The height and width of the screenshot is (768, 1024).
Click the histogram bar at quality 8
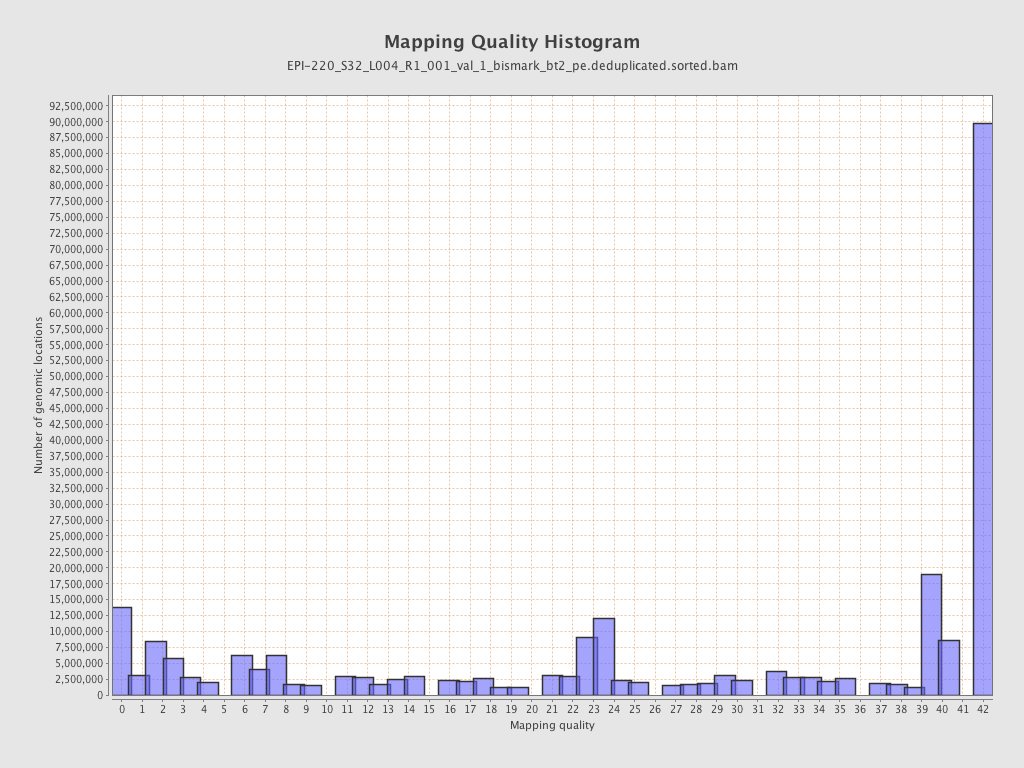pyautogui.click(x=276, y=675)
